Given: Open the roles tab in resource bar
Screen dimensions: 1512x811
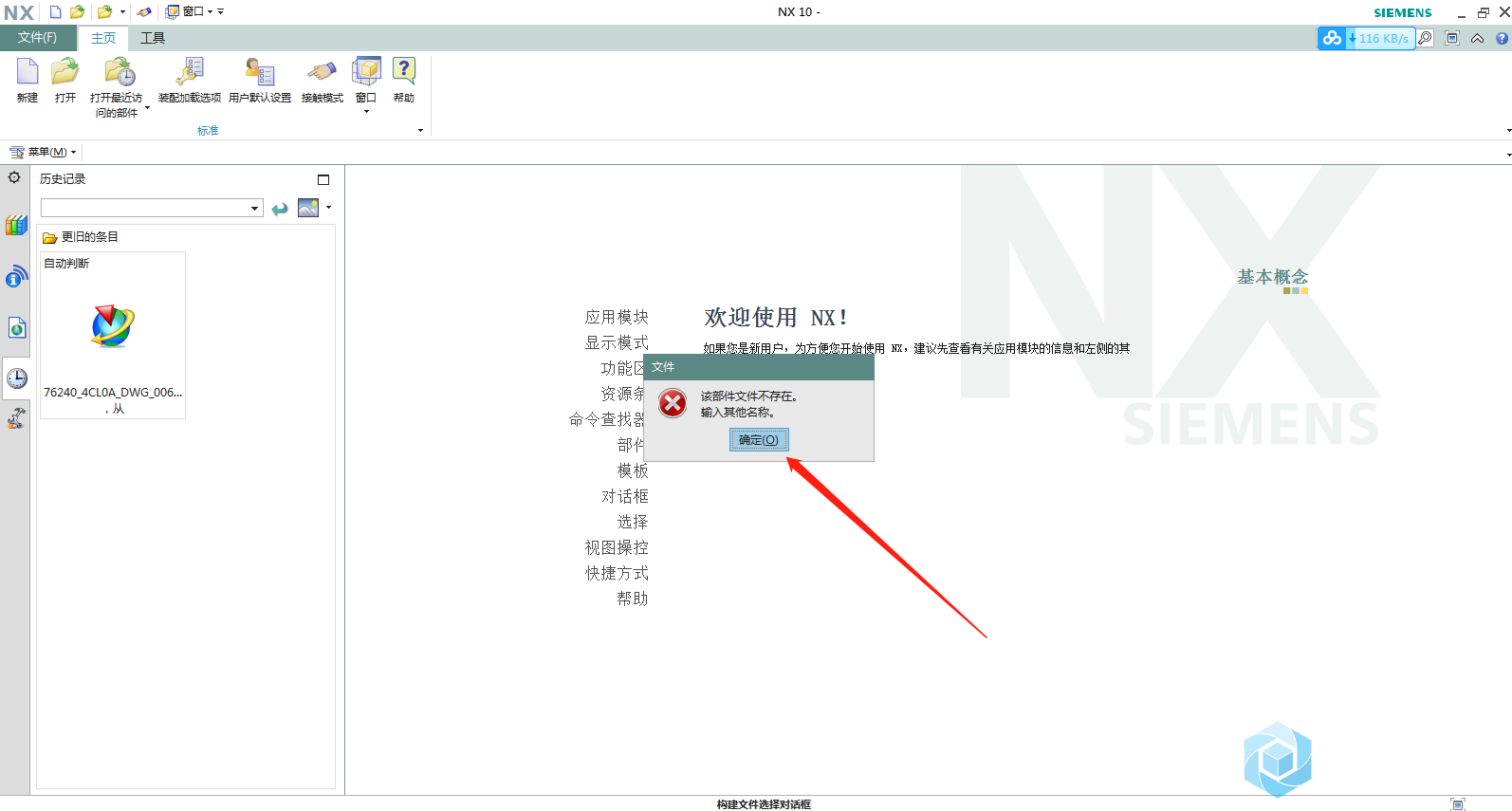Looking at the screenshot, I should [16, 418].
